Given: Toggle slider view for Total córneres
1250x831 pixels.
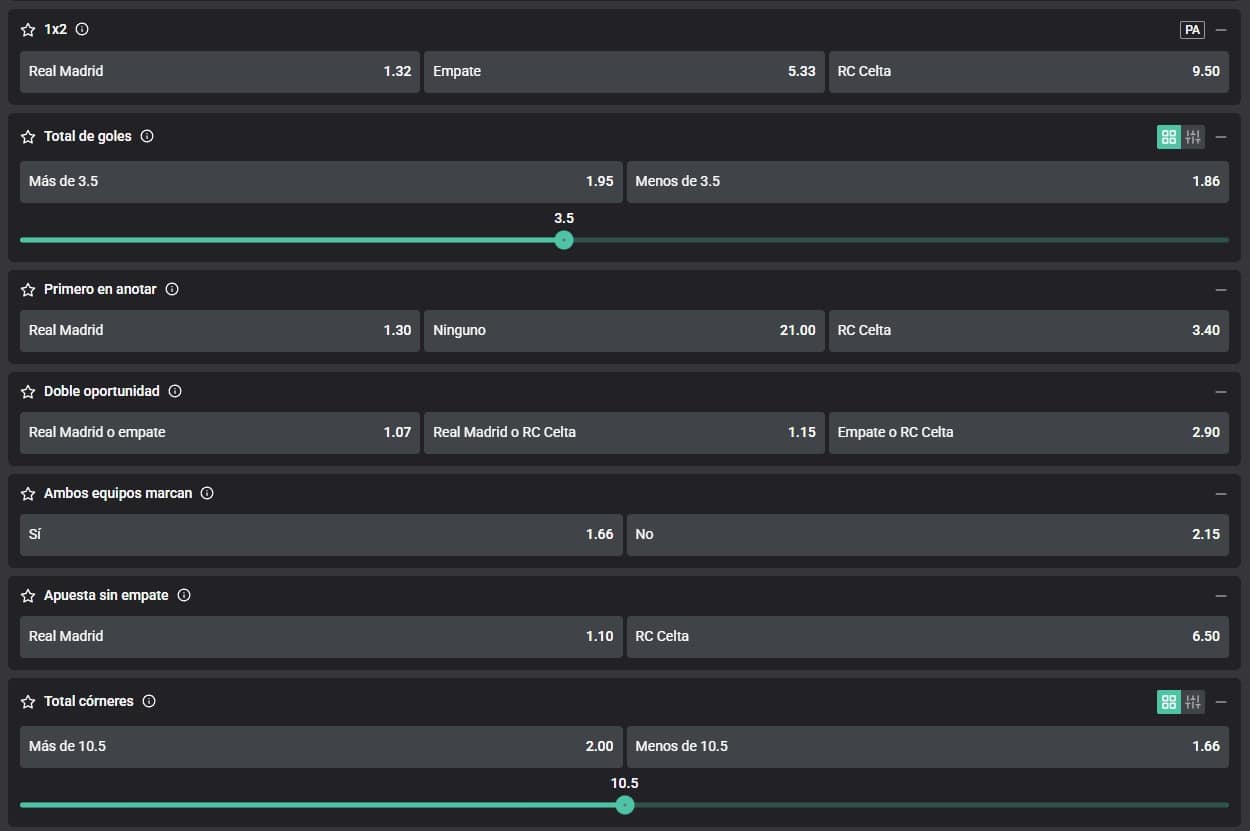Looking at the screenshot, I should click(1193, 702).
